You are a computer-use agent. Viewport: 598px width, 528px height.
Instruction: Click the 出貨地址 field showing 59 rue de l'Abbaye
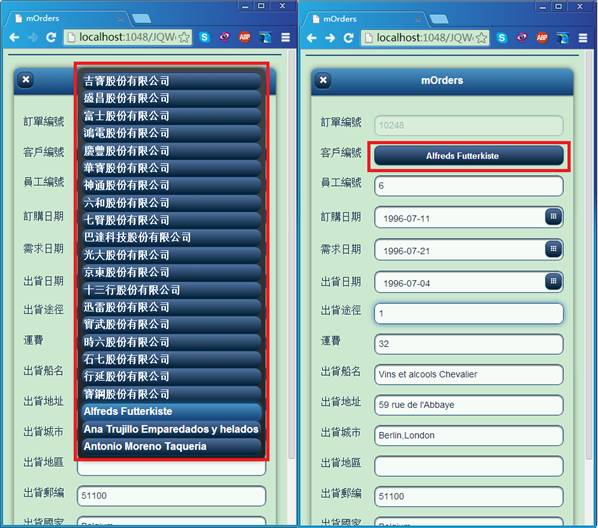469,405
